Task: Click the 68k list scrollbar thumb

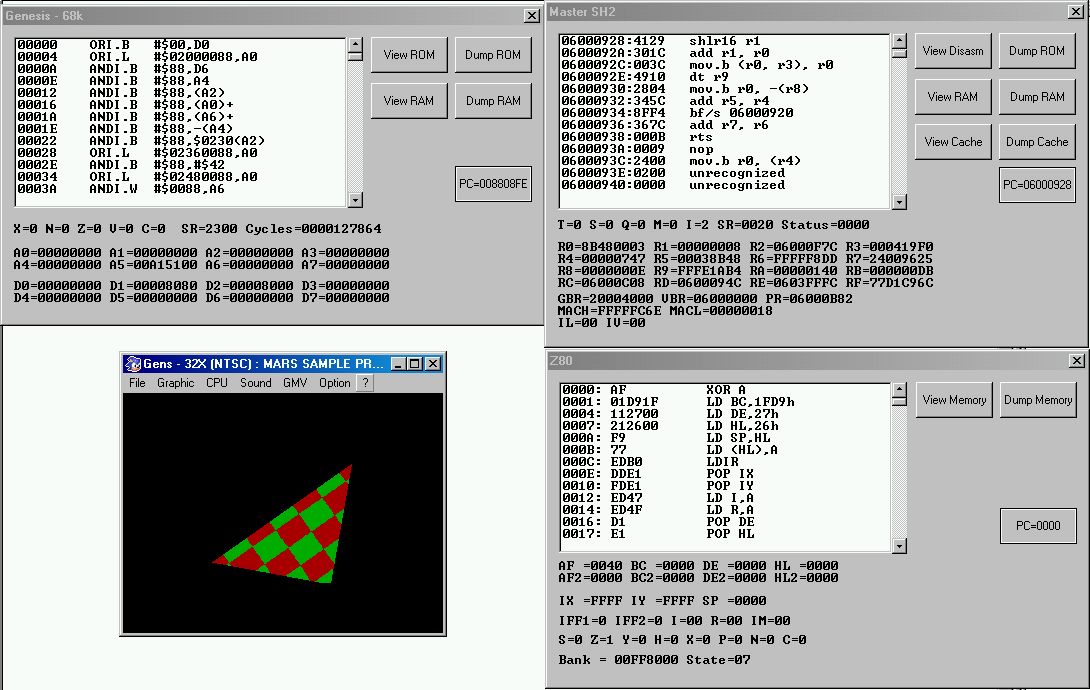Action: [355, 56]
